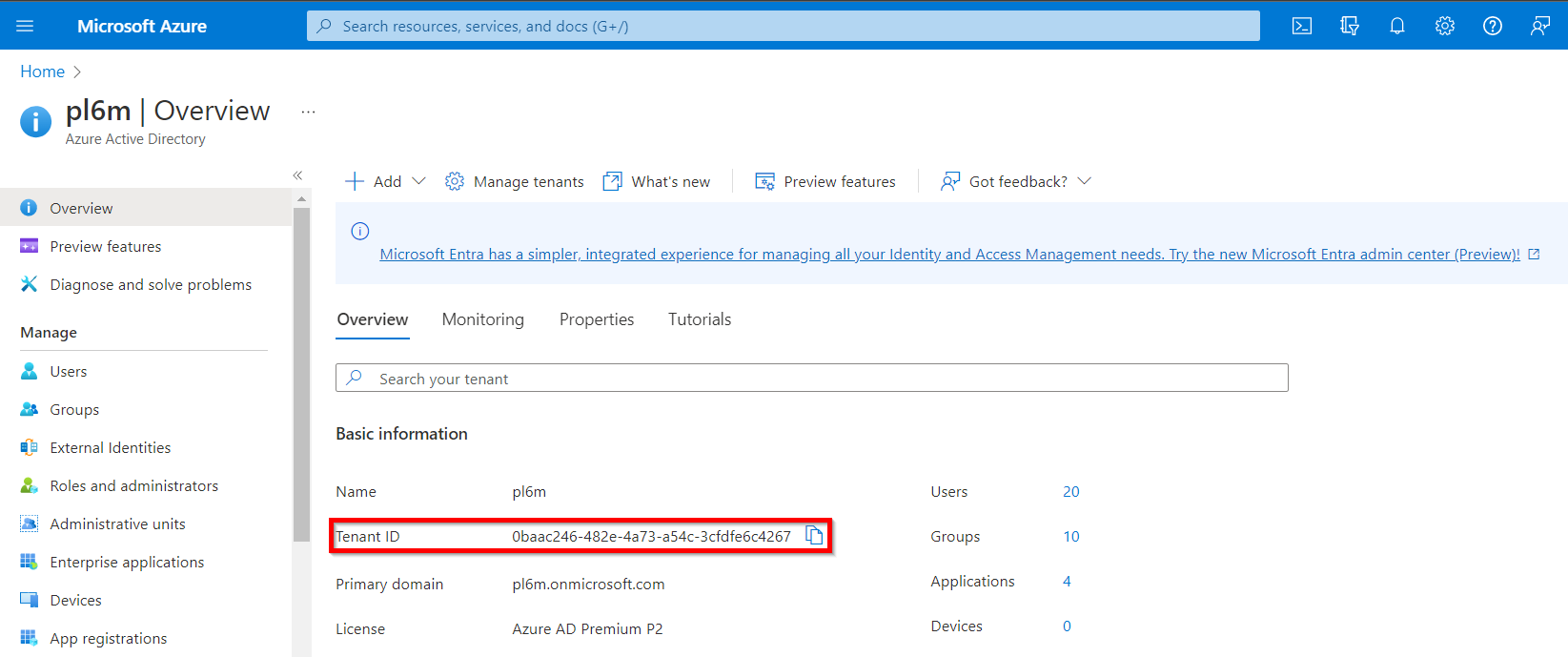
Task: Open the Microsoft Entra admin center link
Action: click(949, 254)
